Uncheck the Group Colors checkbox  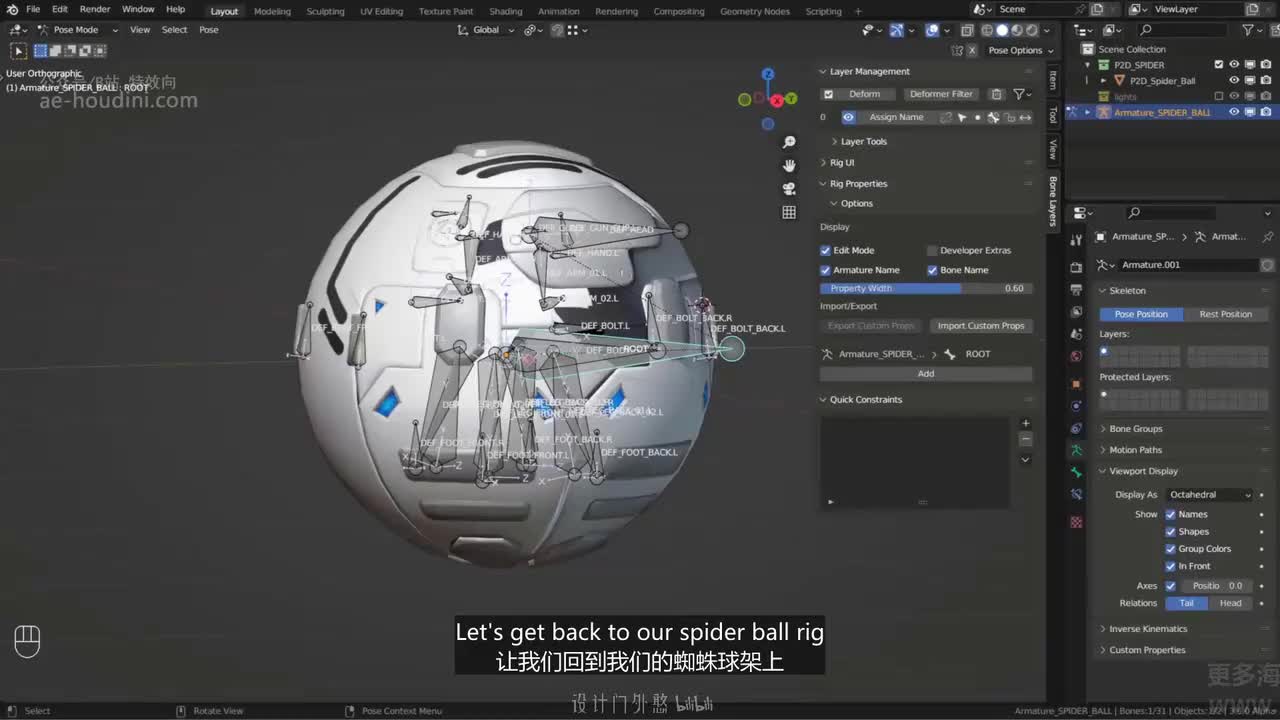tap(1170, 548)
